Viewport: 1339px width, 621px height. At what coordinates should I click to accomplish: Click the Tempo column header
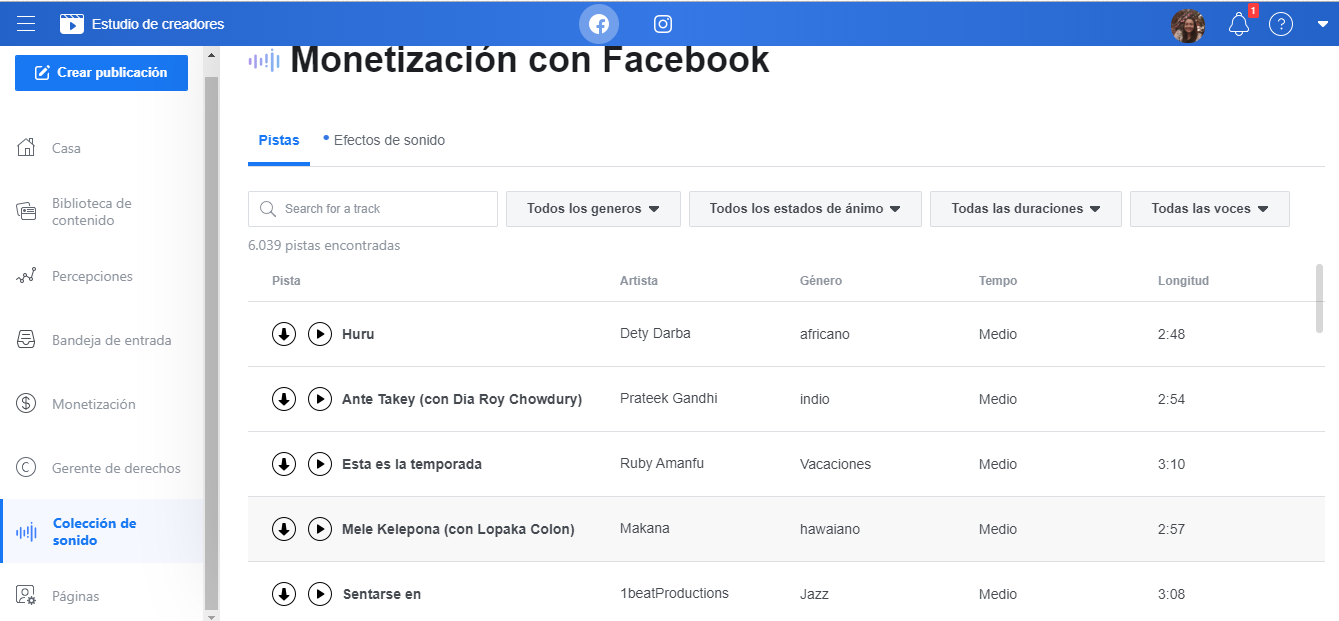[998, 281]
